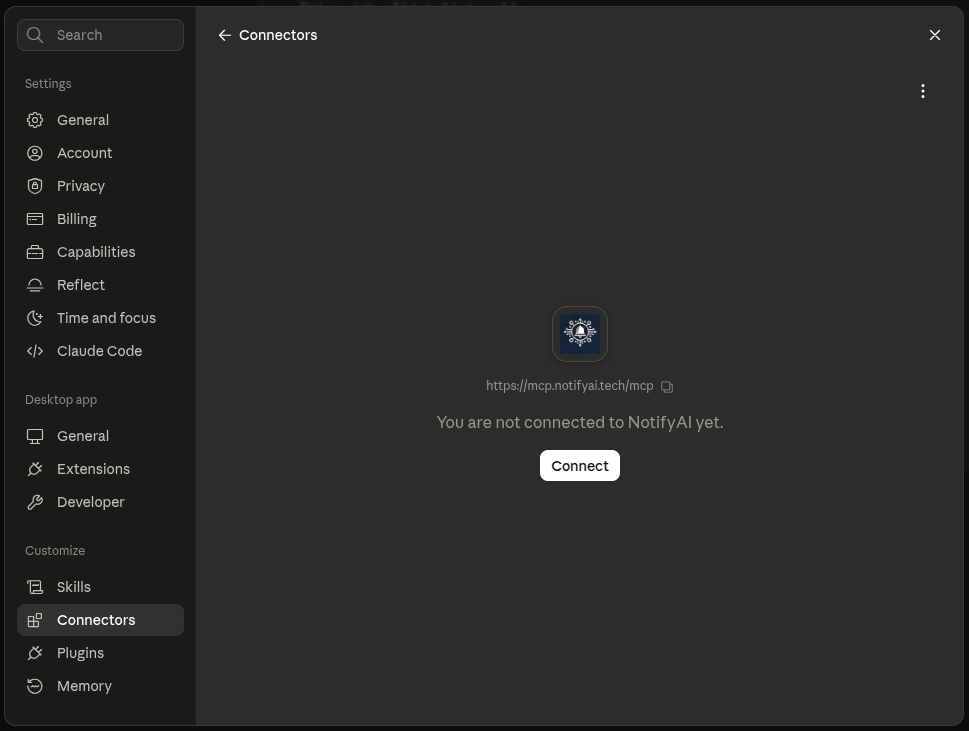Open Billing settings via card icon
This screenshot has height=731, width=969.
(x=35, y=219)
